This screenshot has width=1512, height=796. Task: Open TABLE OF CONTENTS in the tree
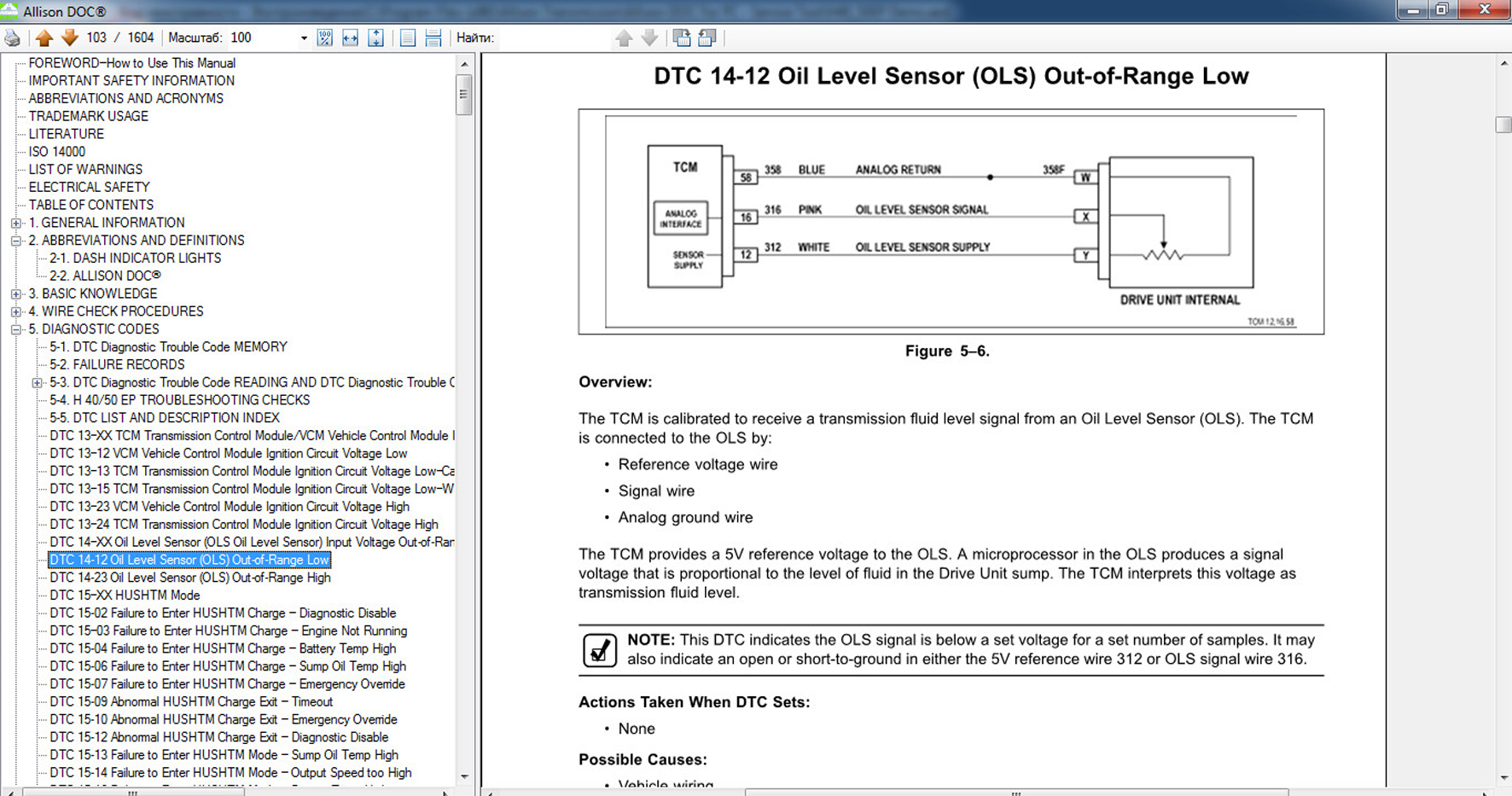(x=91, y=205)
